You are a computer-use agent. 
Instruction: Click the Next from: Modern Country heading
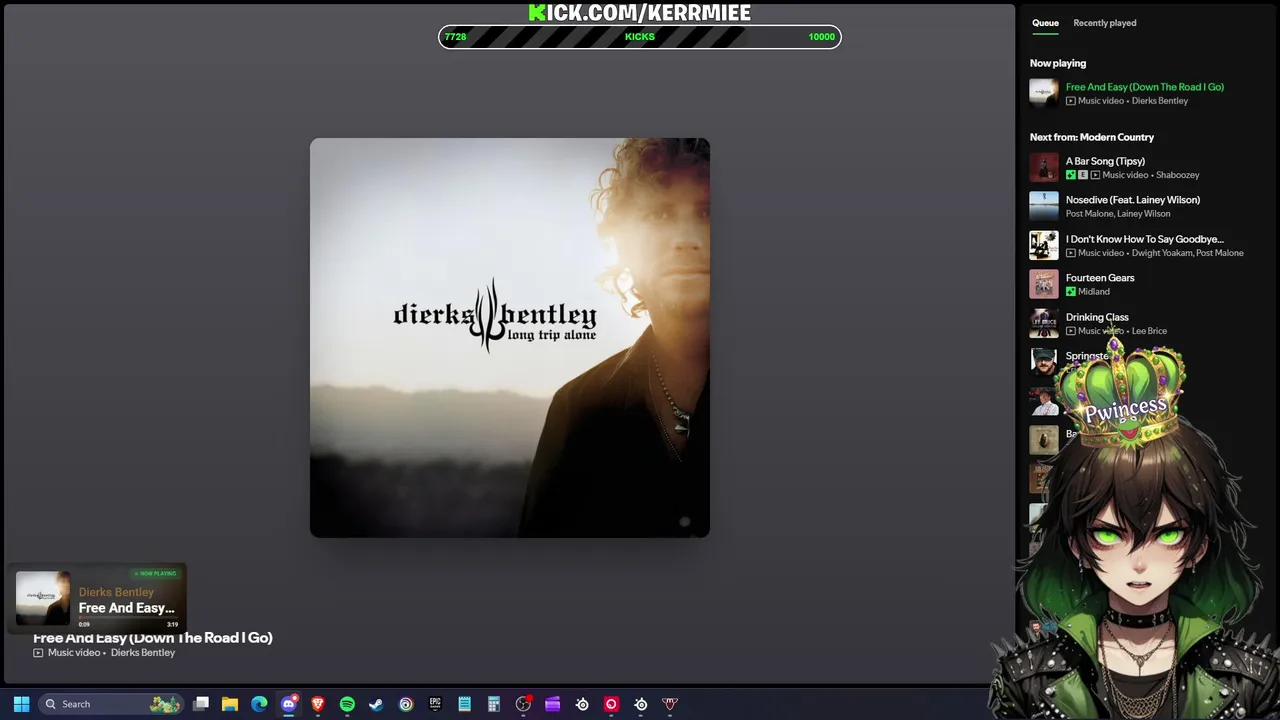coord(1092,137)
